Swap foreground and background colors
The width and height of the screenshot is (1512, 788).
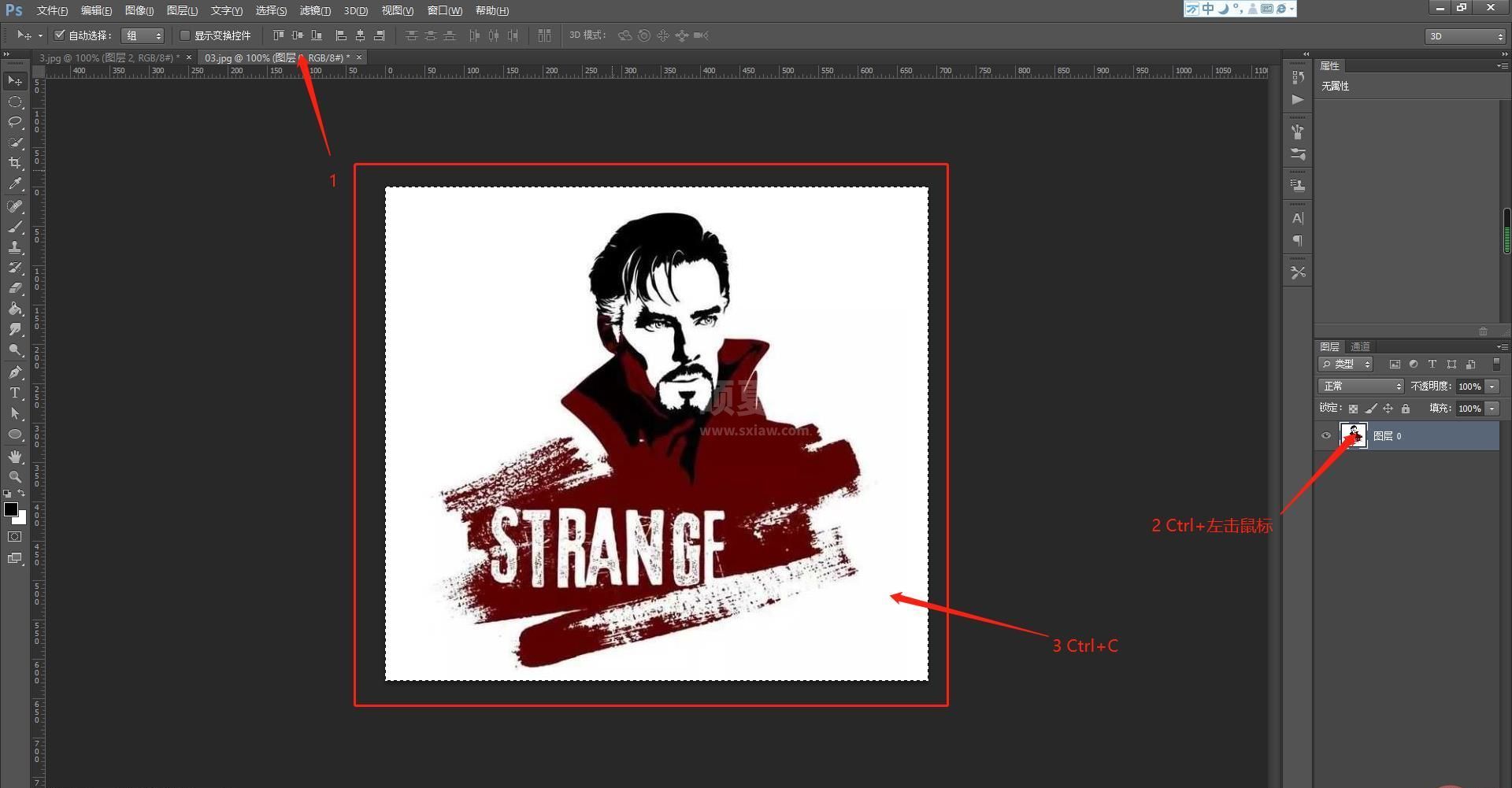(21, 493)
